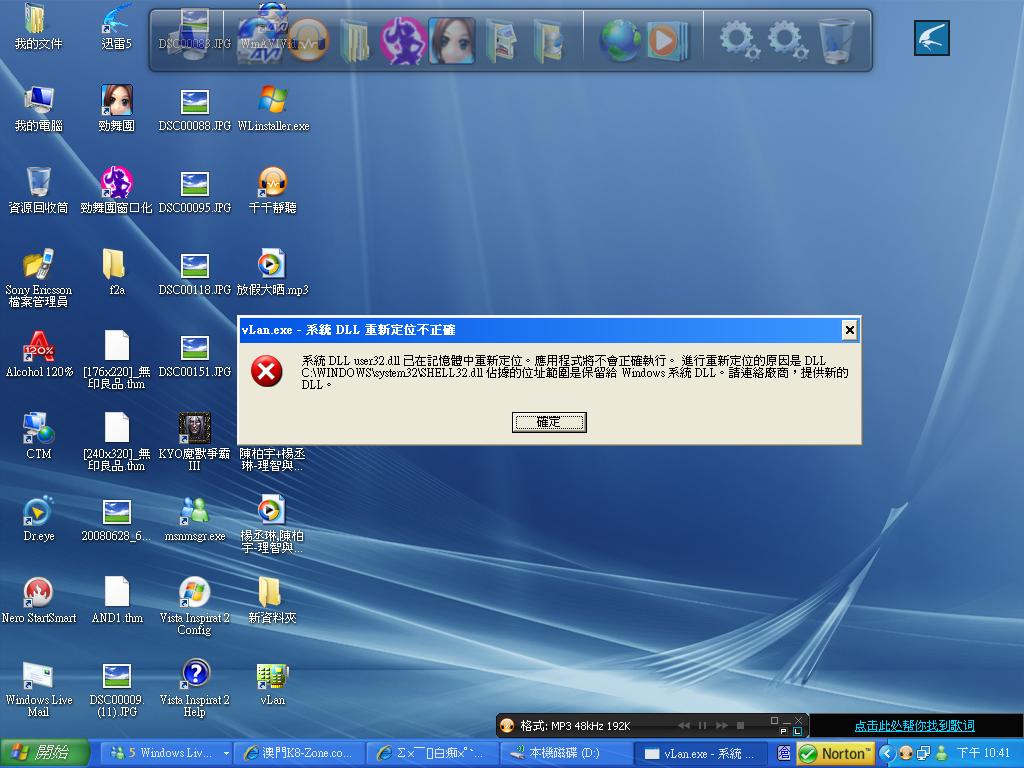Open the 資源回收筒 recycle bin
This screenshot has height=768, width=1024.
click(38, 191)
